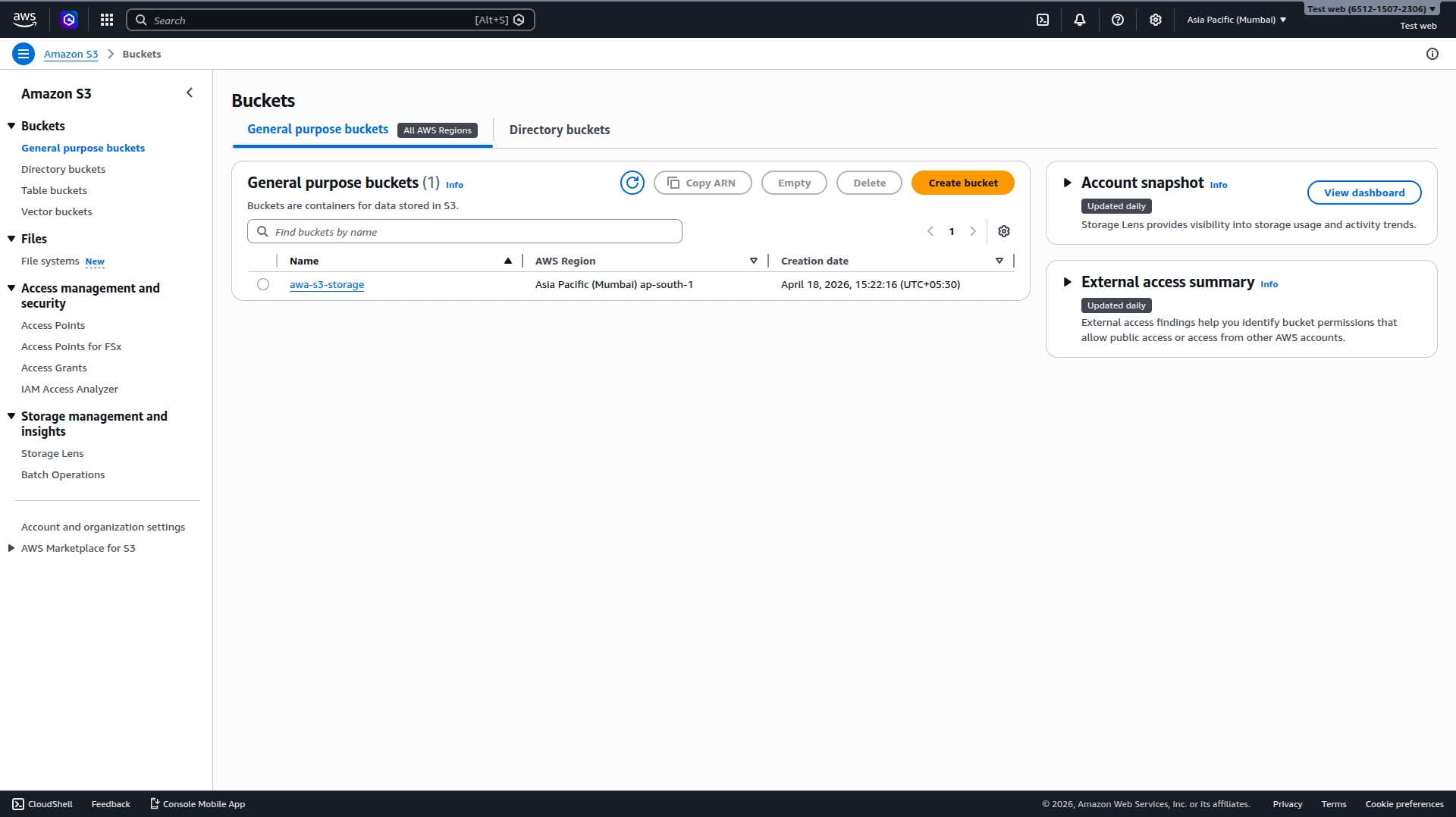Open Info link beside External access summary
The width and height of the screenshot is (1456, 817).
tap(1269, 284)
